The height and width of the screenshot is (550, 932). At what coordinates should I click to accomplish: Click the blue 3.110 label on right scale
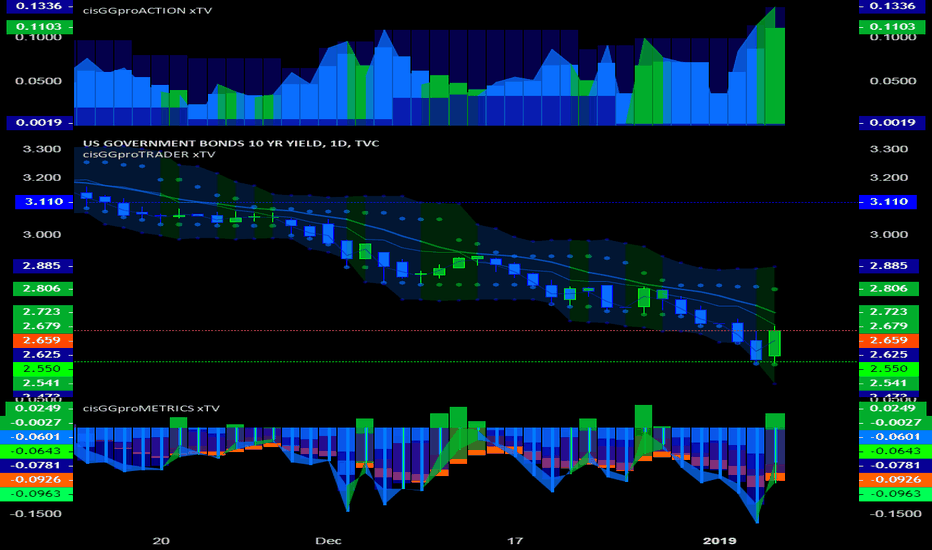pos(889,202)
